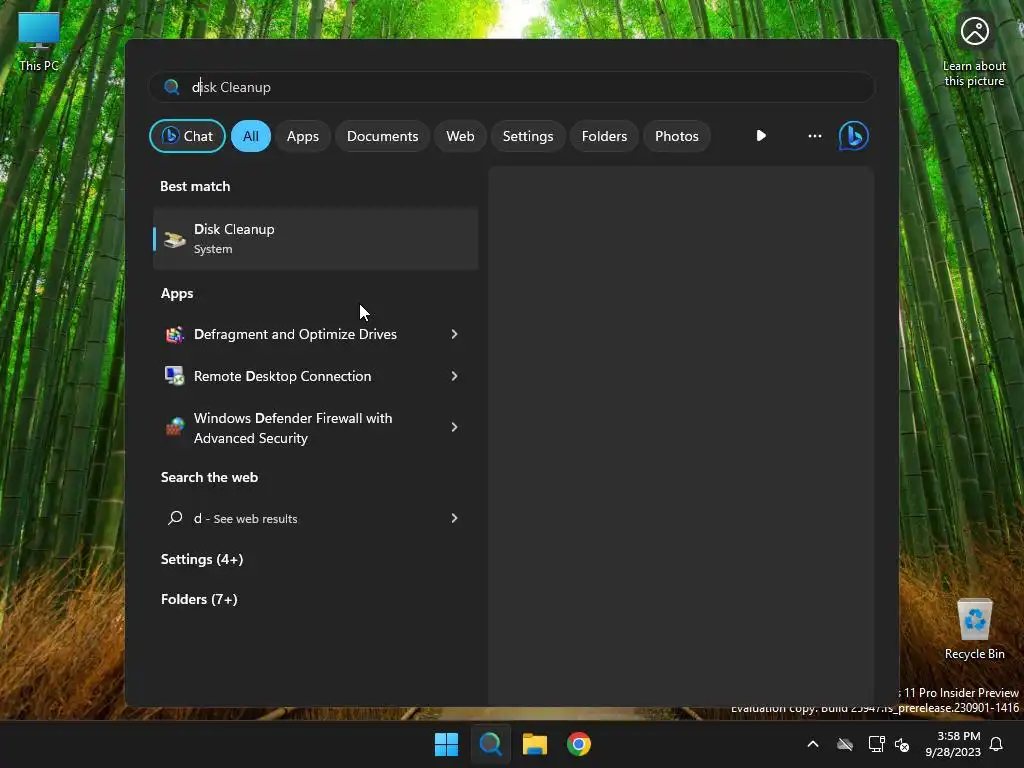Open 'd - See web results' entry
Screen dimensions: 1024x768
(x=246, y=519)
